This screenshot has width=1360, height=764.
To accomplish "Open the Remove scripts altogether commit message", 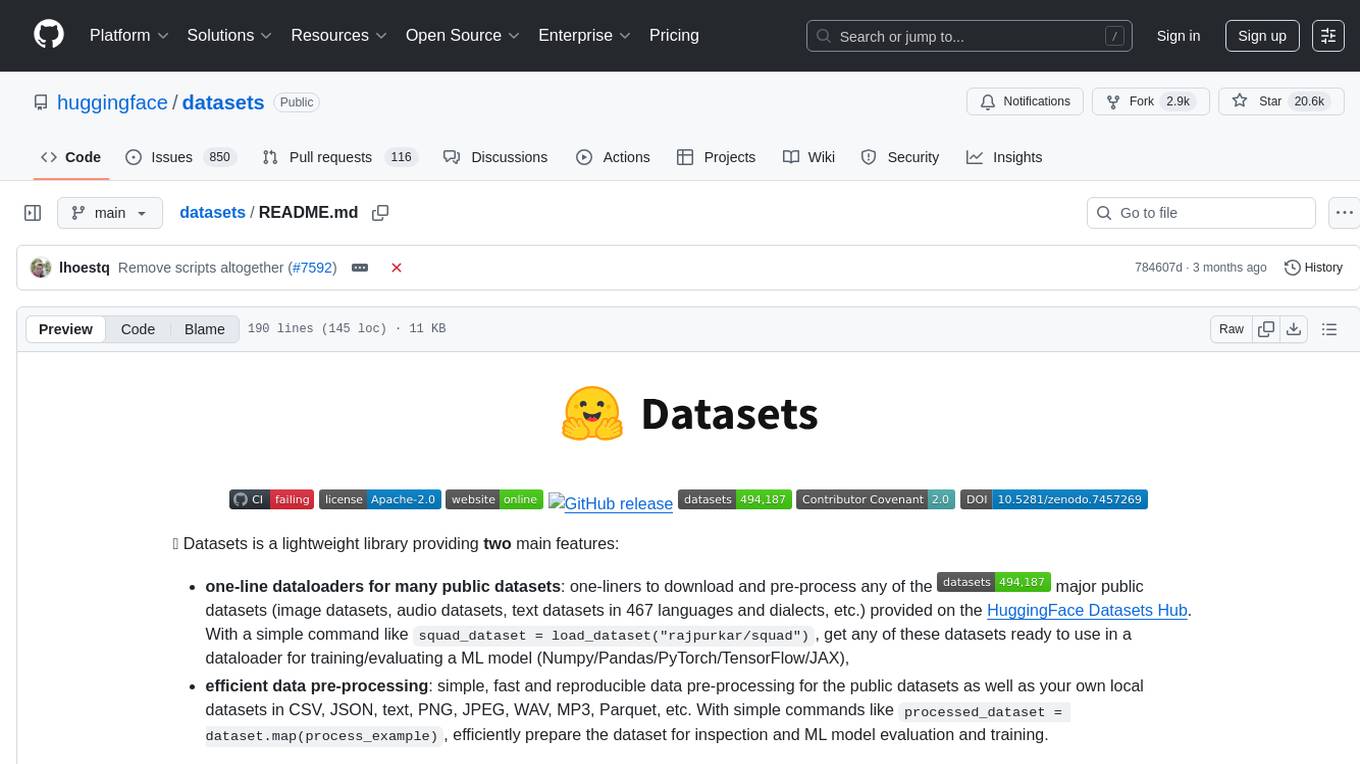I will [201, 268].
